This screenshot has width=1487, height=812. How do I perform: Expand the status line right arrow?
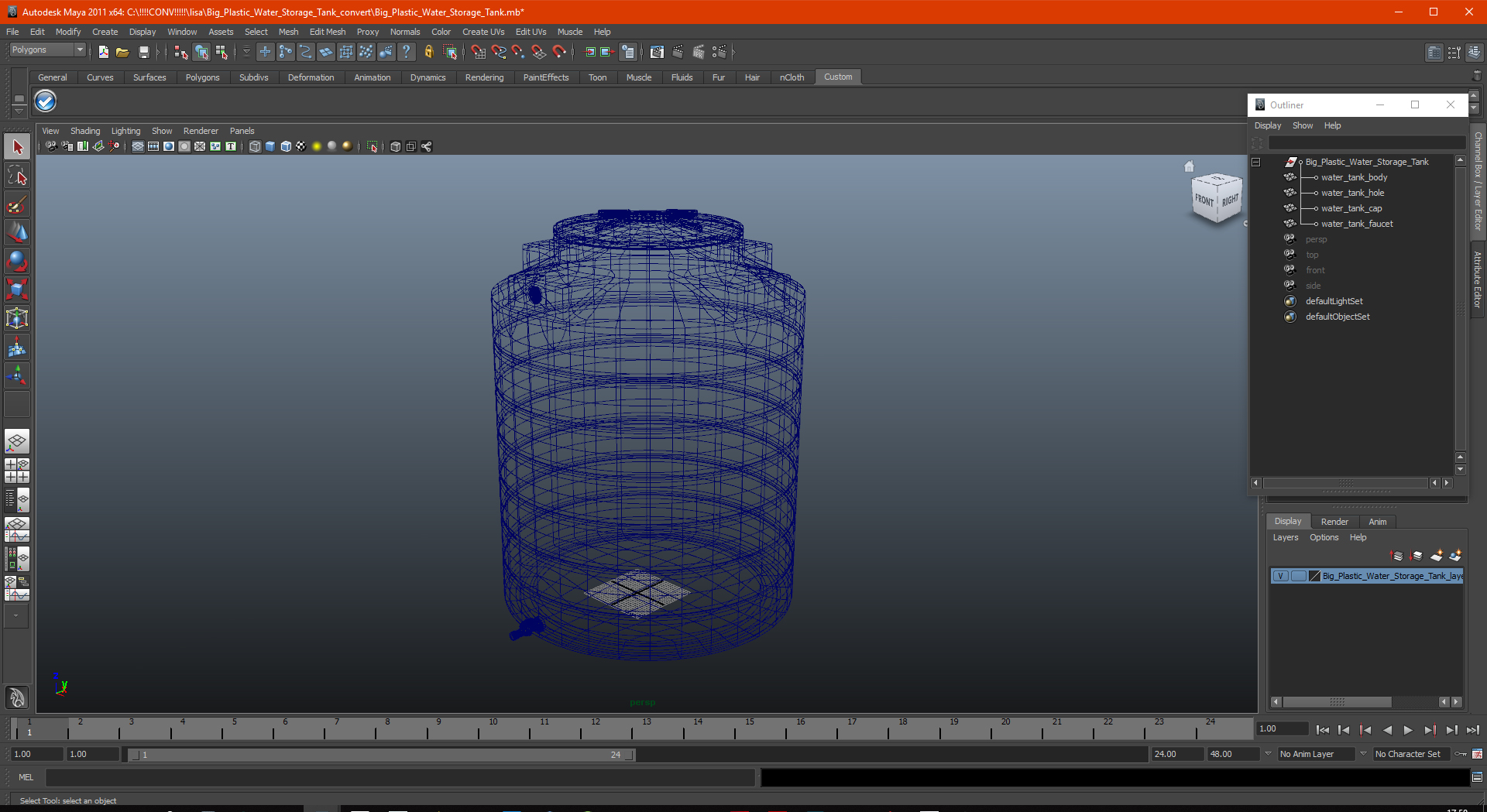click(x=733, y=52)
